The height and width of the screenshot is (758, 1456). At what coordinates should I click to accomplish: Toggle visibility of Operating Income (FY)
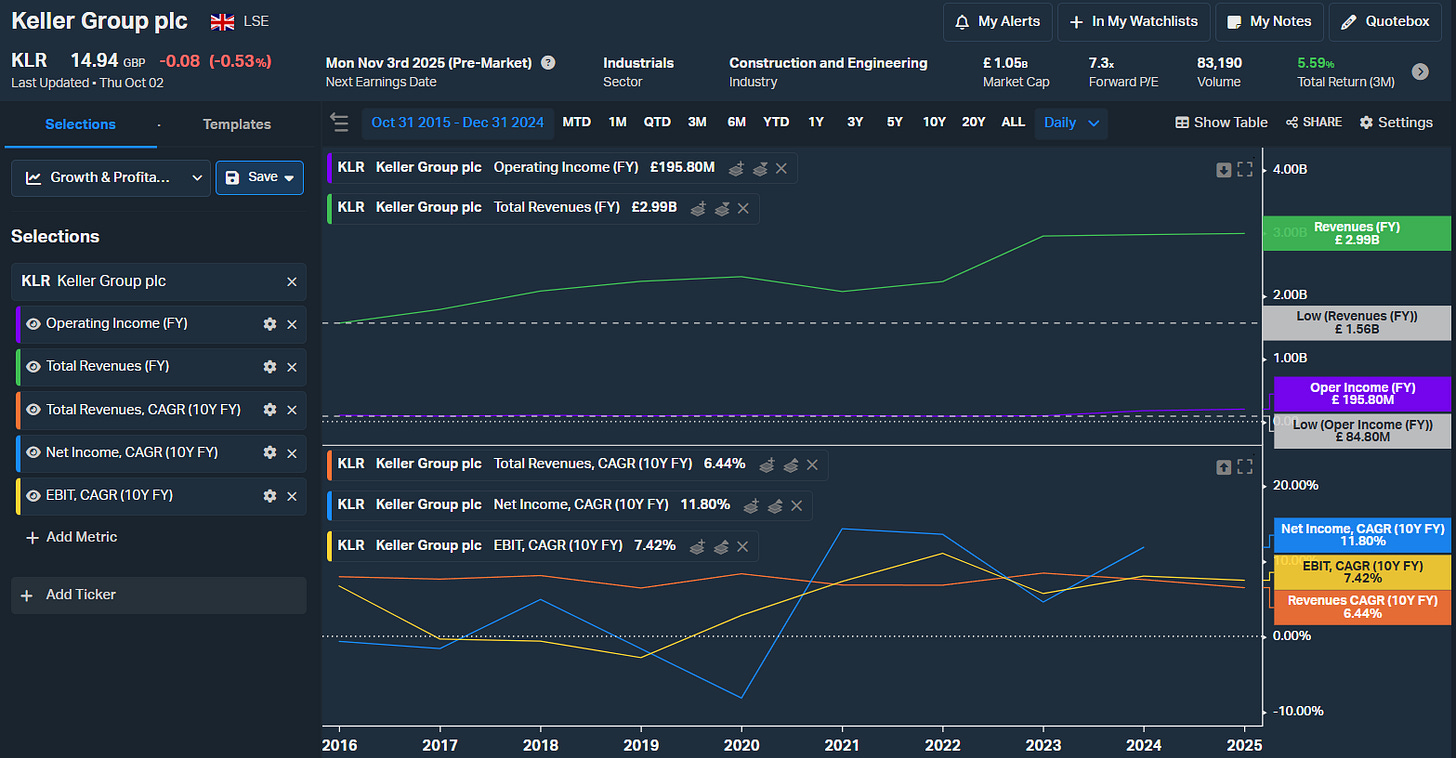click(34, 324)
